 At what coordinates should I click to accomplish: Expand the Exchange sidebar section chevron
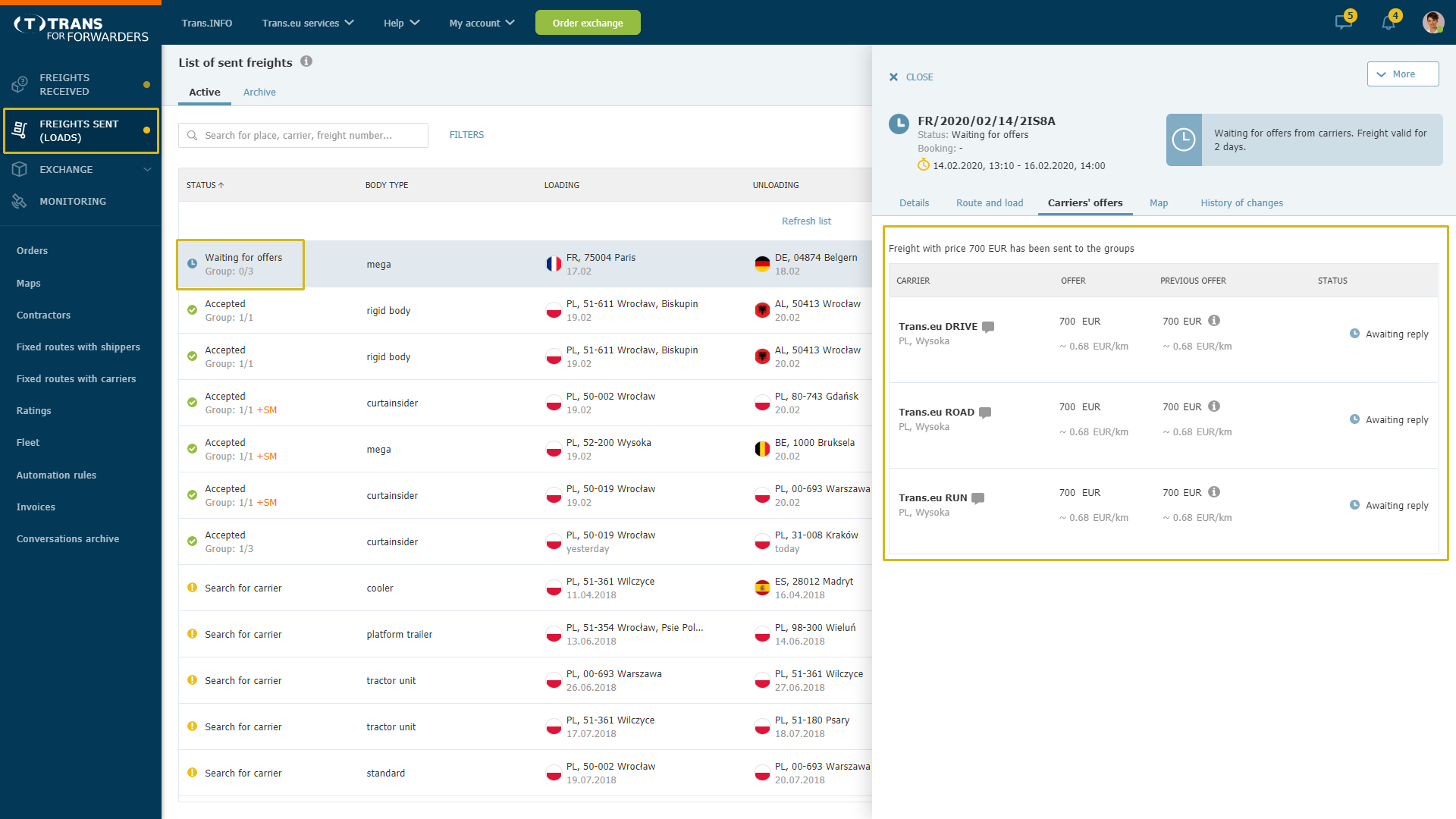(x=147, y=169)
